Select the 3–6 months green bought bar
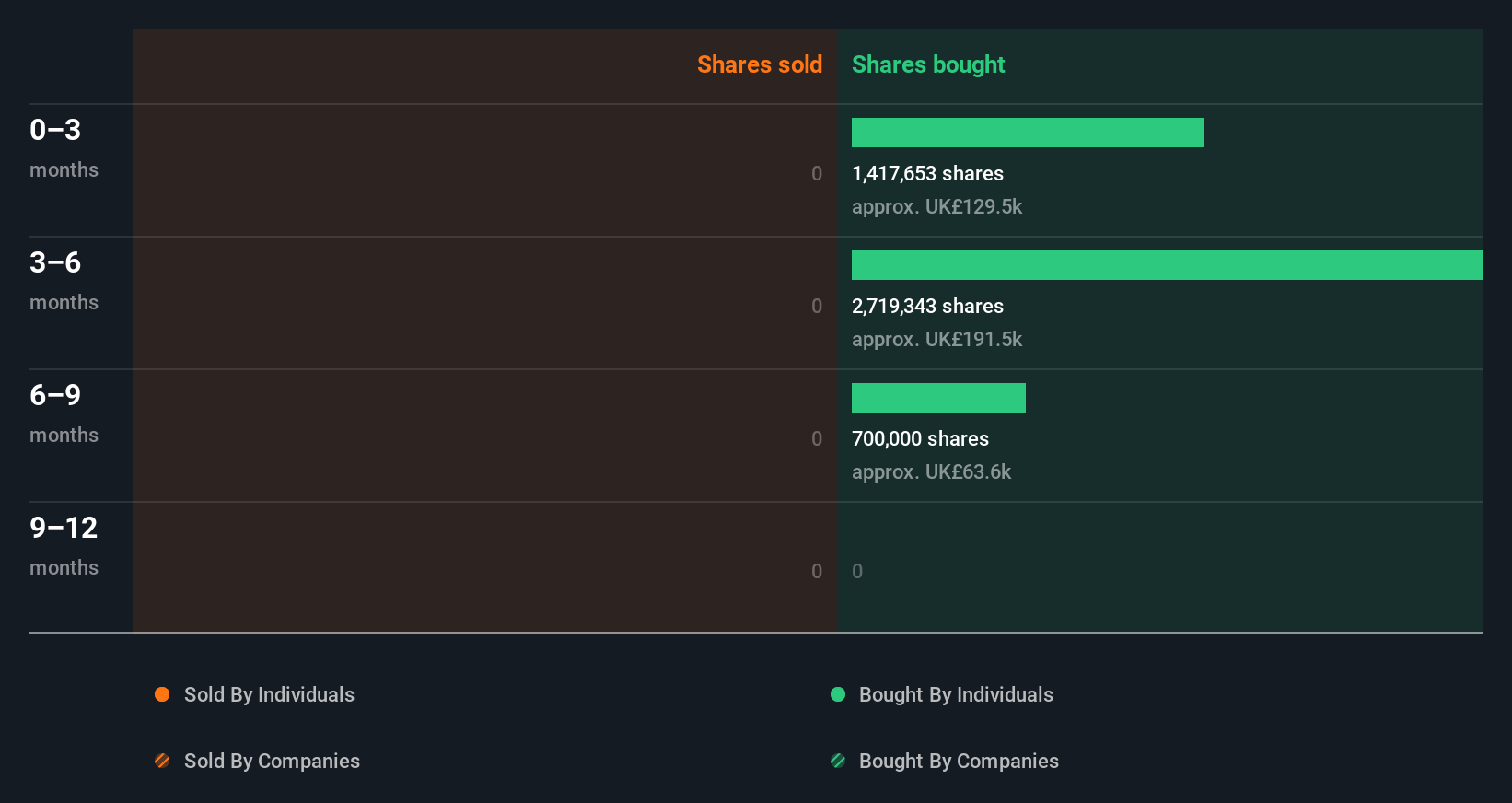 [x=1167, y=265]
